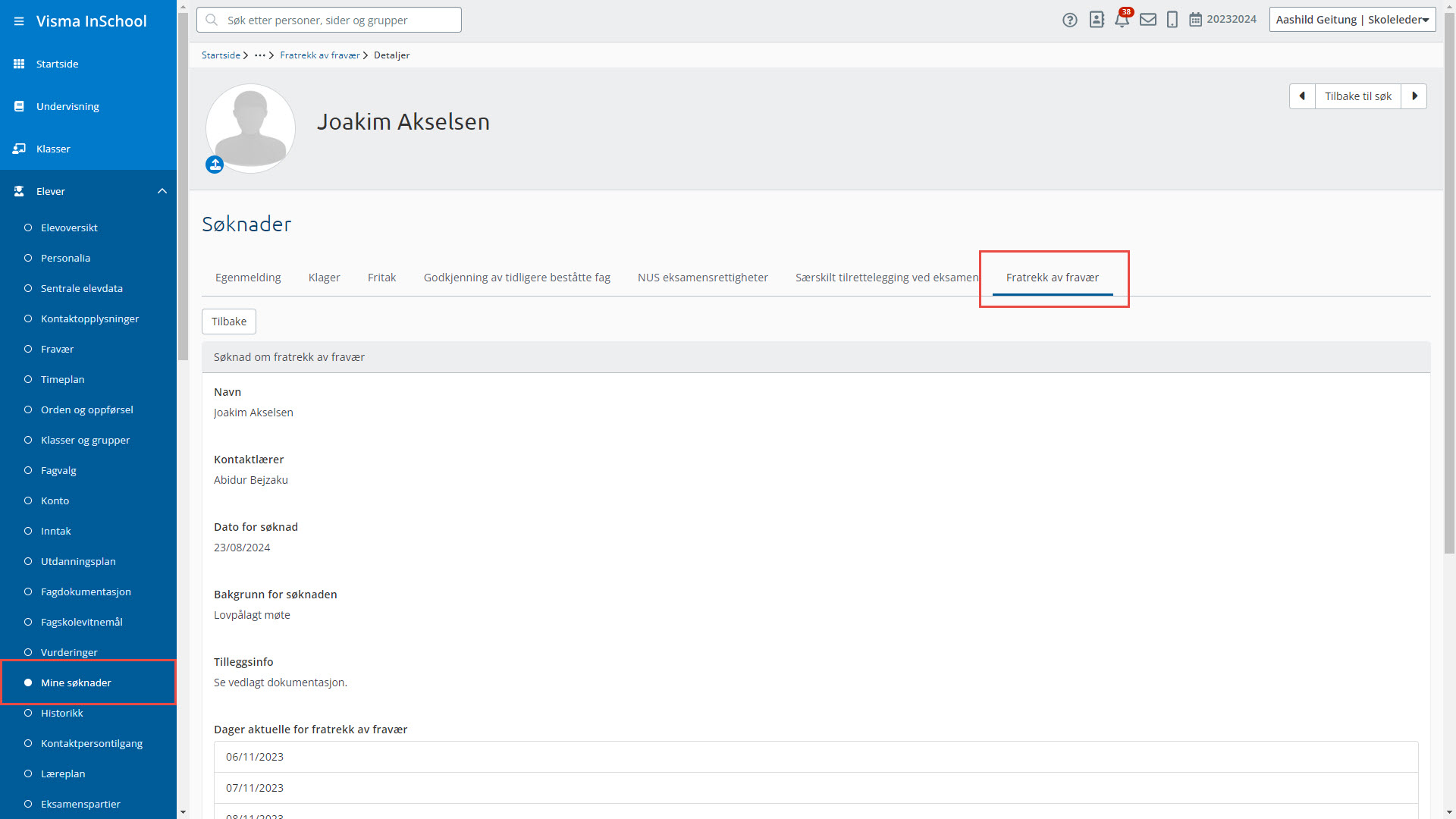Open notifications bell with 38 badge
This screenshot has height=819, width=1456.
[1122, 20]
